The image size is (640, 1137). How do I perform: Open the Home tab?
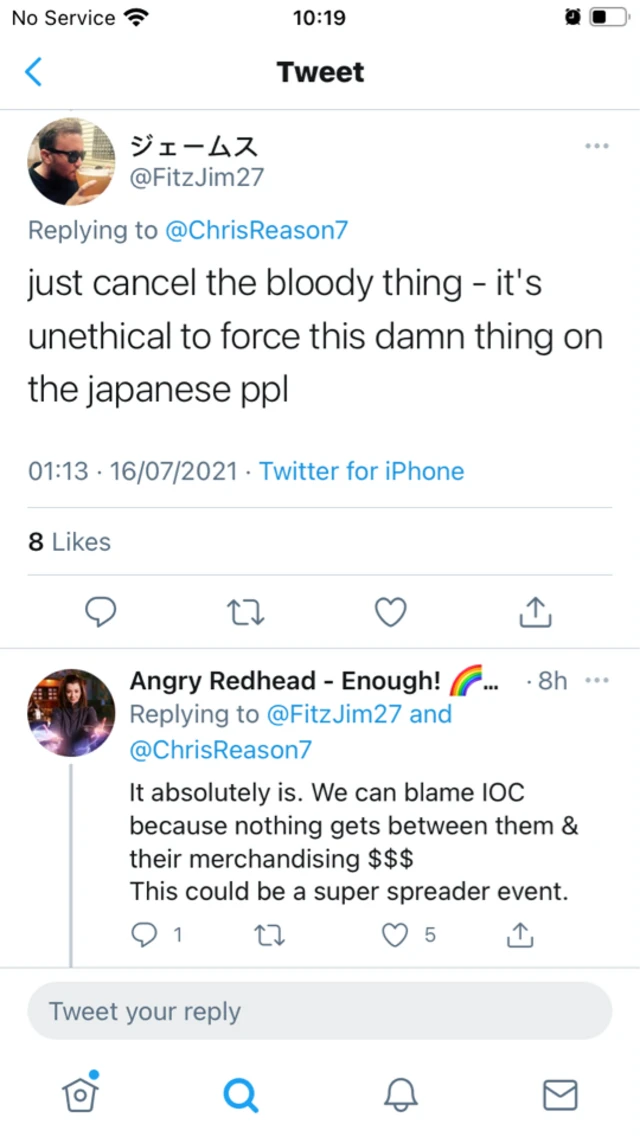[81, 1095]
